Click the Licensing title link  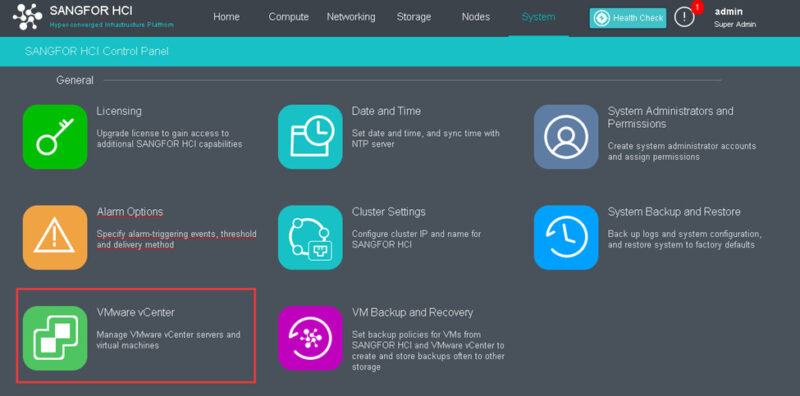[119, 111]
